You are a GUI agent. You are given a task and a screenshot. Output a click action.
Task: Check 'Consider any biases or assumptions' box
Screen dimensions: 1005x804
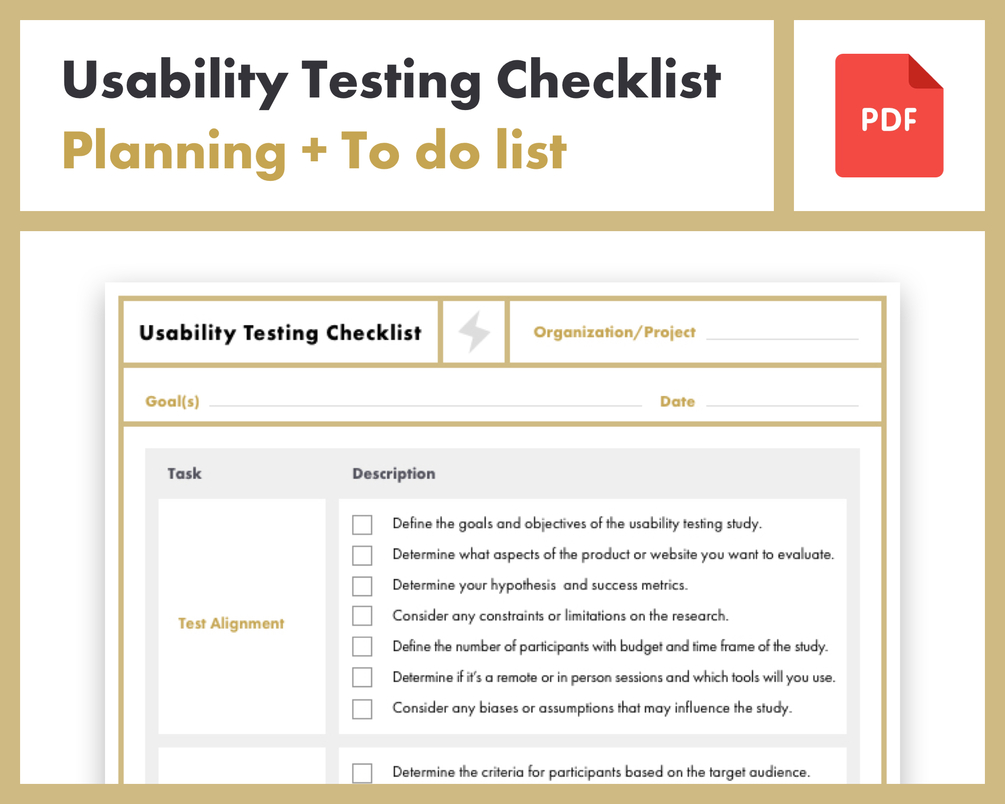pos(362,708)
